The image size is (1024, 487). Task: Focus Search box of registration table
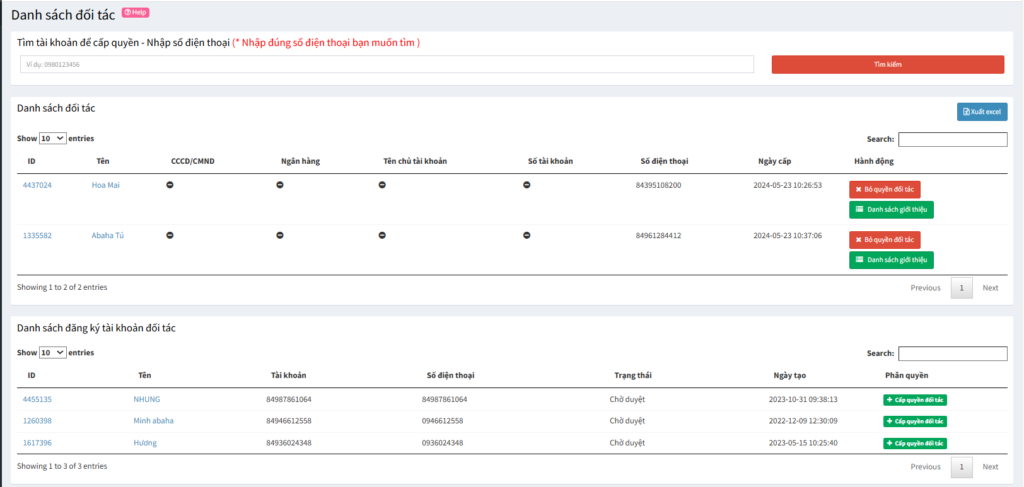coord(952,354)
